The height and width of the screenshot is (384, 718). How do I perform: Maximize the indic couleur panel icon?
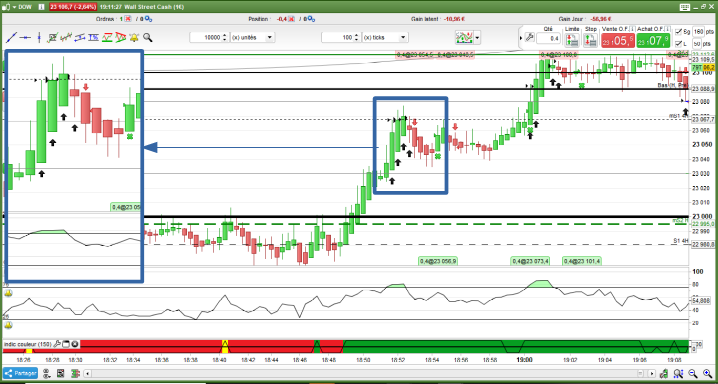[65, 344]
